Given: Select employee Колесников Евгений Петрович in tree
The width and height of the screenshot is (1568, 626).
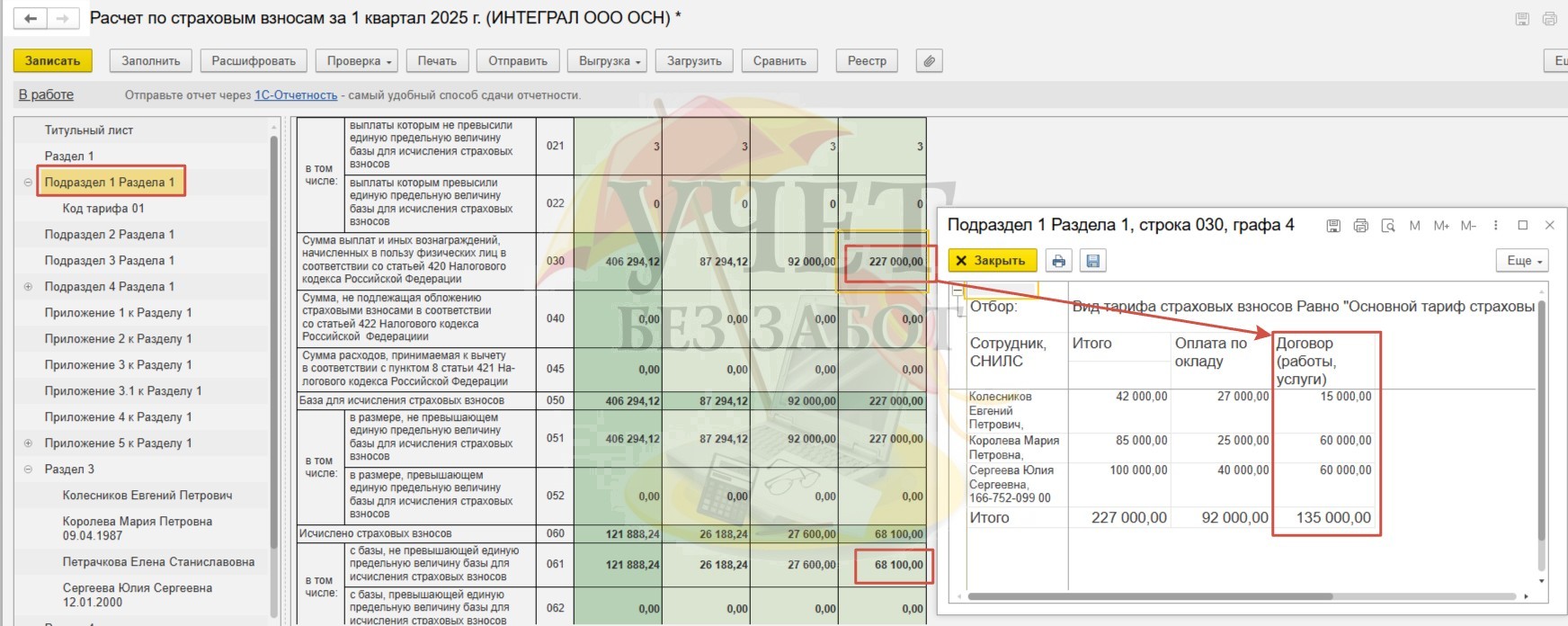Looking at the screenshot, I should (147, 496).
